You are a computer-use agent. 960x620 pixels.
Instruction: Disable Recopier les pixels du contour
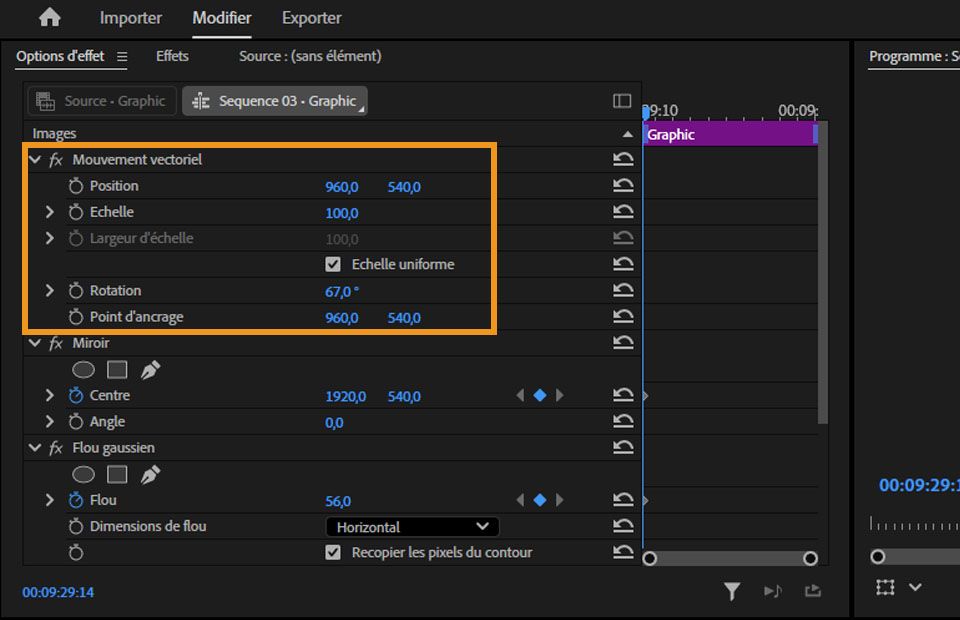click(333, 551)
